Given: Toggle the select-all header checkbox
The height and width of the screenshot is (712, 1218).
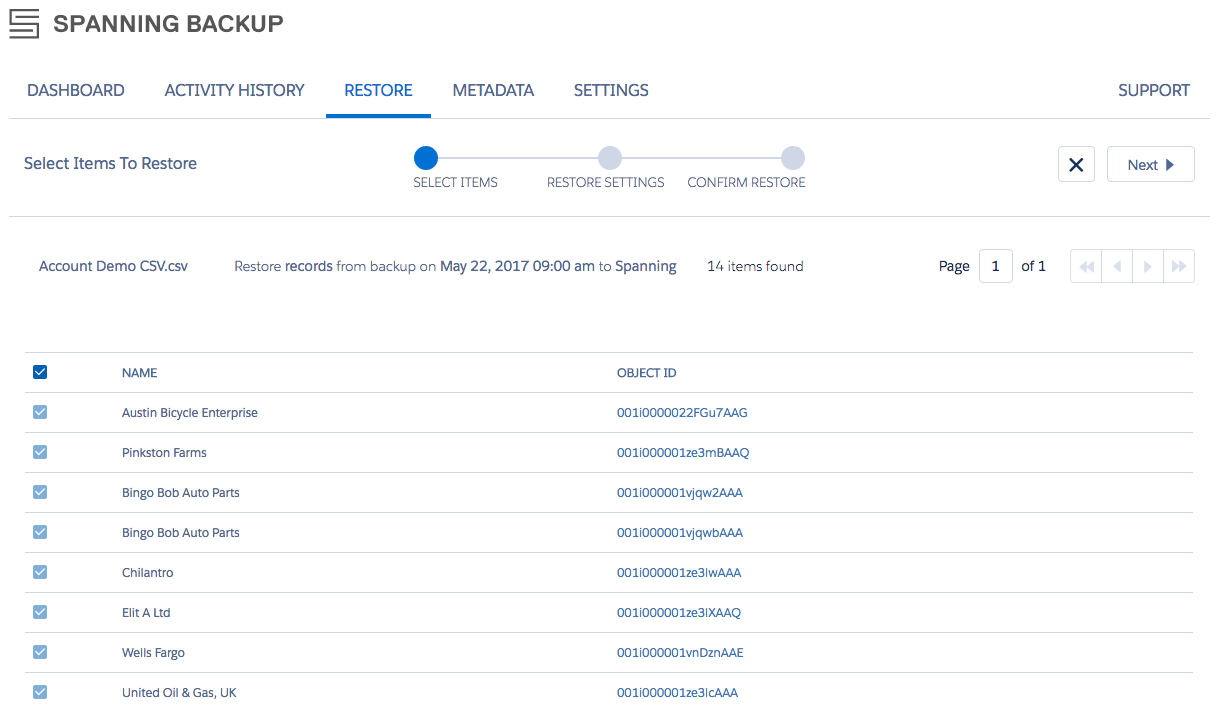Looking at the screenshot, I should point(40,372).
